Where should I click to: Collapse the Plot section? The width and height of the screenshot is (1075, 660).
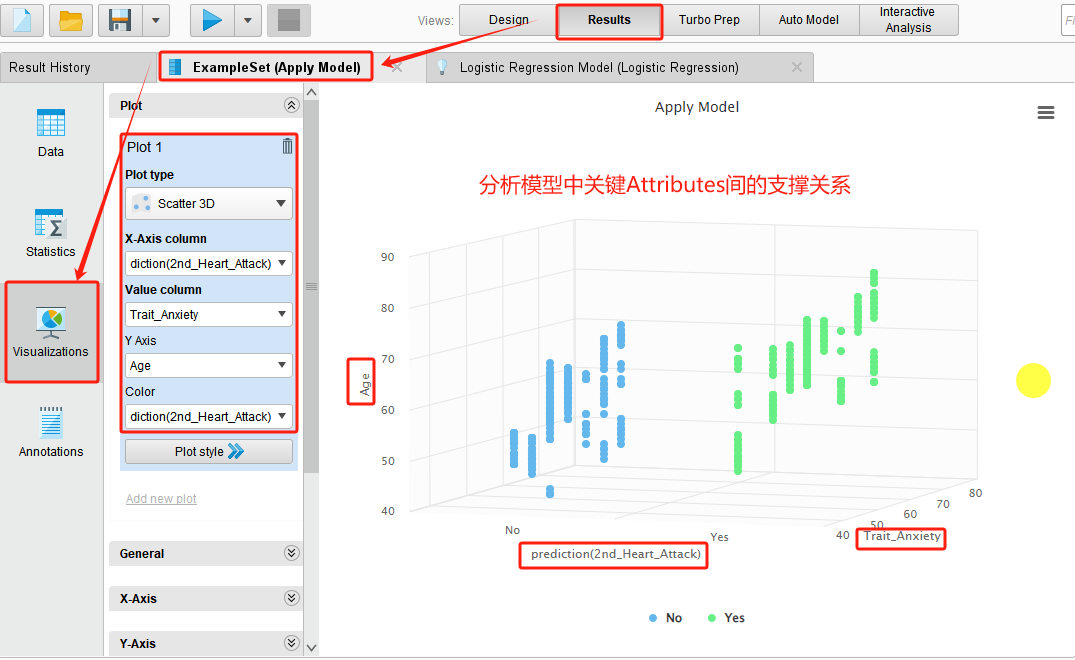[x=291, y=105]
